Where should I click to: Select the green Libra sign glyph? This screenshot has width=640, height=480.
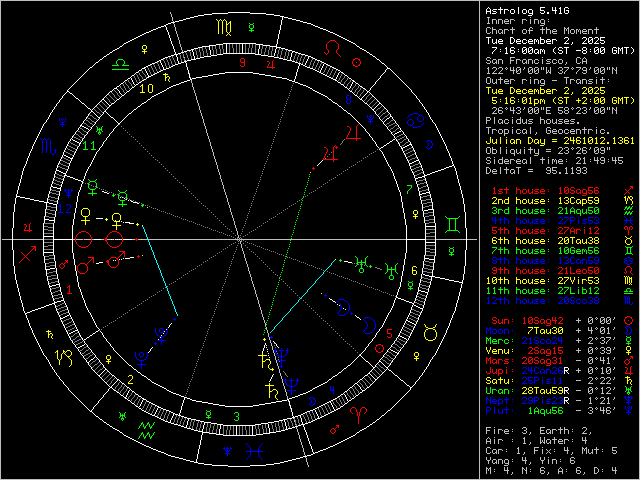tap(120, 62)
